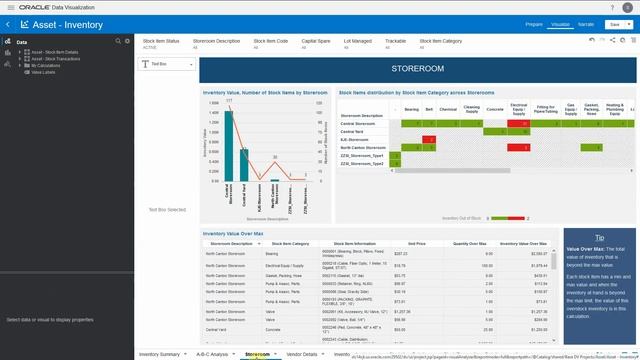Switch to Visualize mode

pos(560,24)
